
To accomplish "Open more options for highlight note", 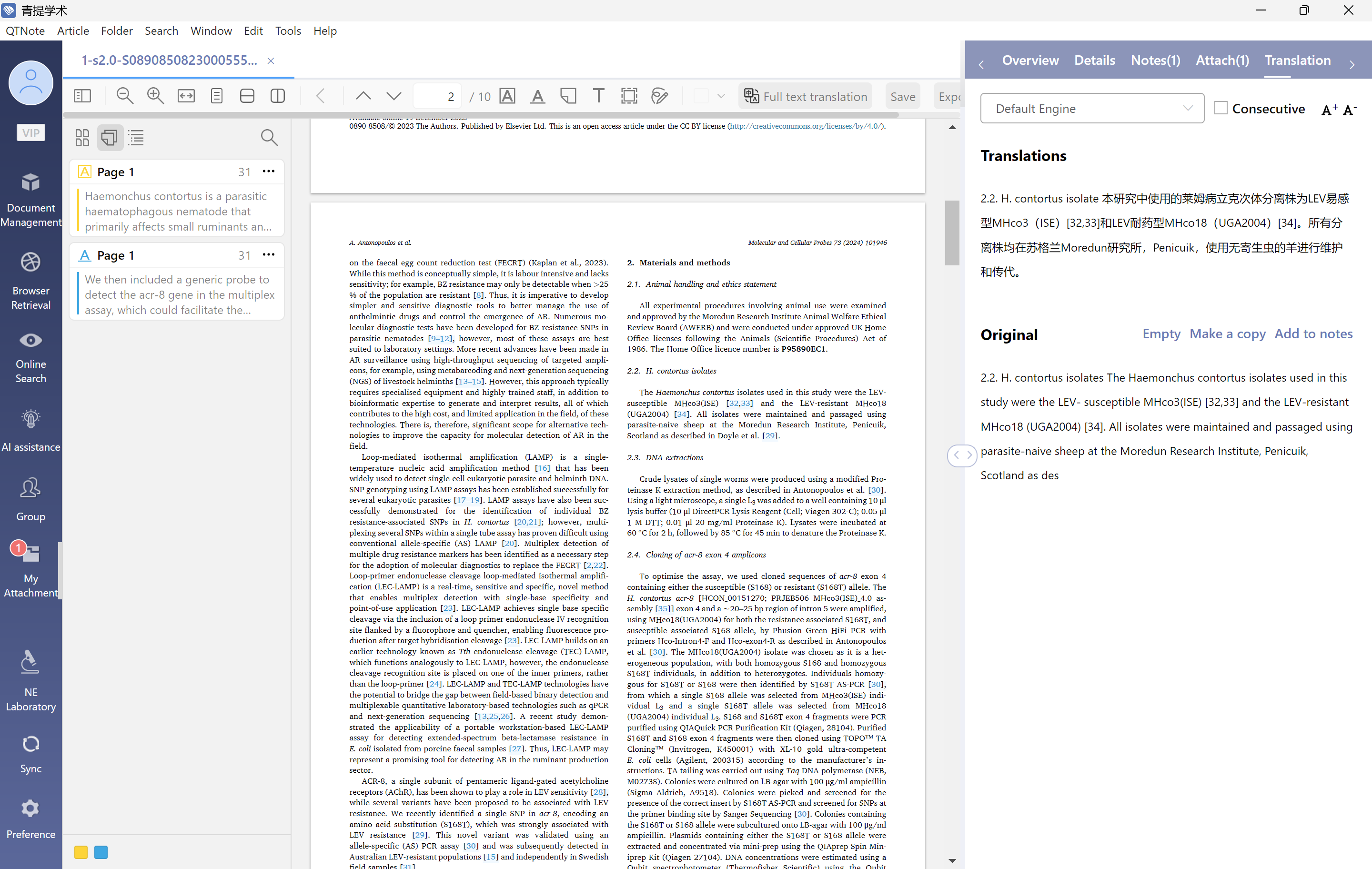I will (x=268, y=171).
